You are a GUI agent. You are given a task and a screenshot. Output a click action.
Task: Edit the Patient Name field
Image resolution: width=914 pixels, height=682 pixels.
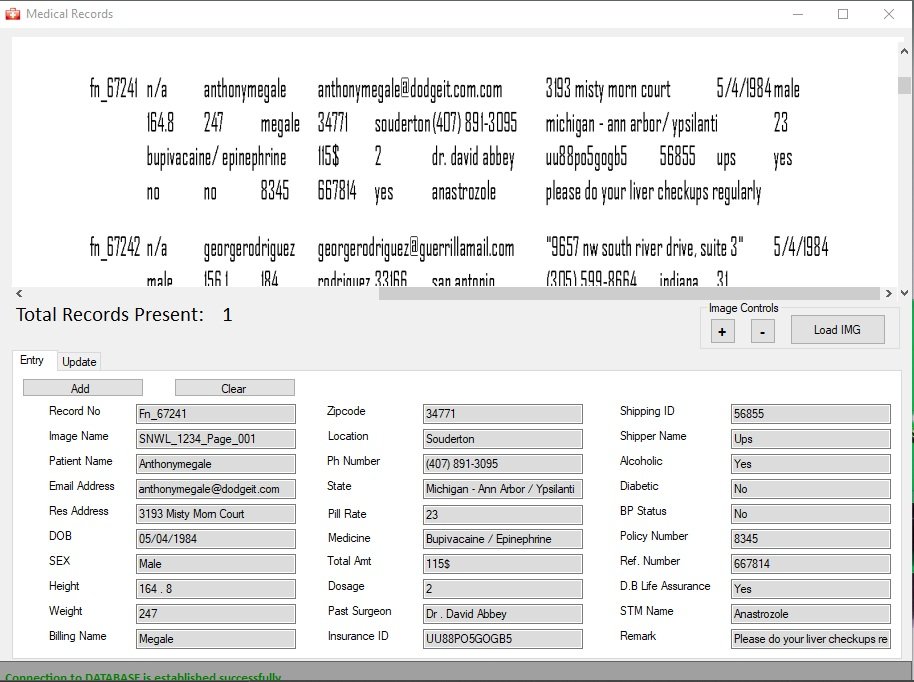[x=215, y=464]
